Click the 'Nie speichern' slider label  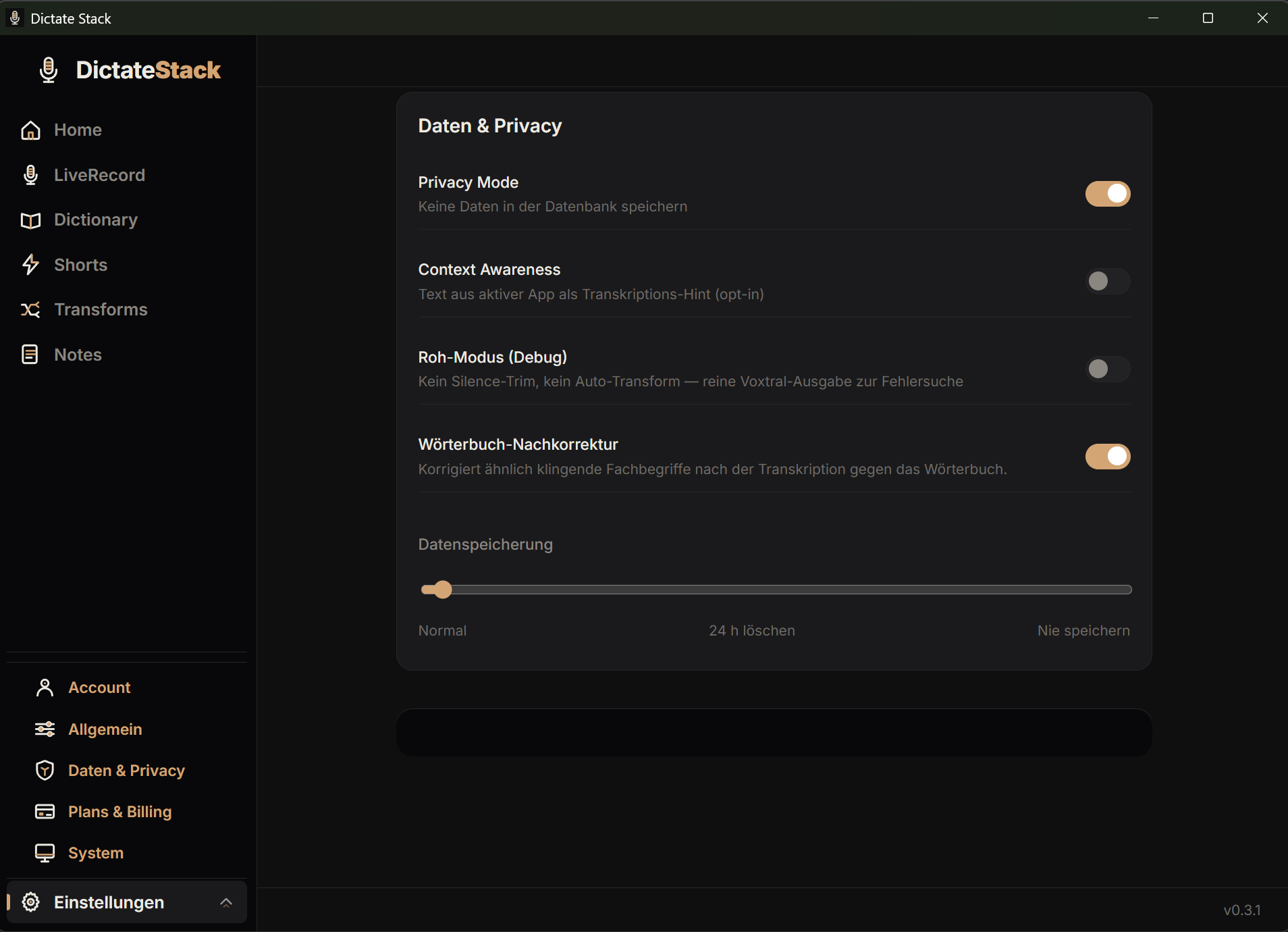(x=1083, y=631)
